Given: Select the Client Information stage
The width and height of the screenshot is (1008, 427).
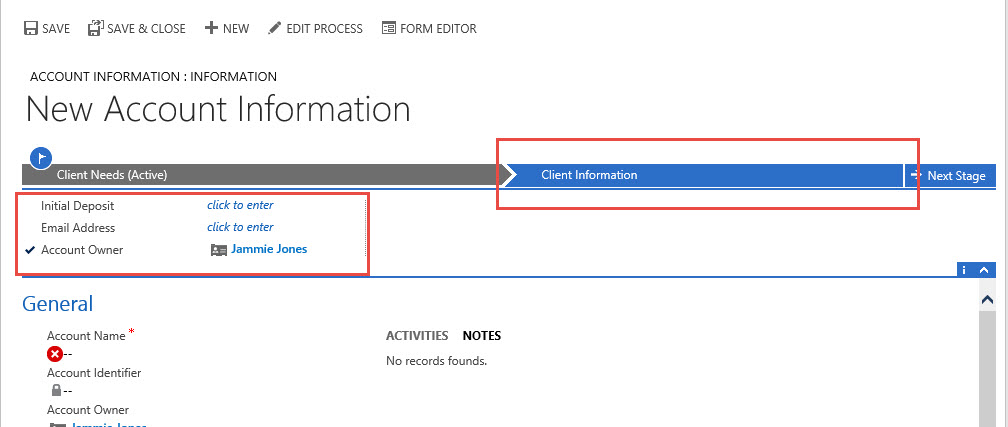Looking at the screenshot, I should pos(589,175).
